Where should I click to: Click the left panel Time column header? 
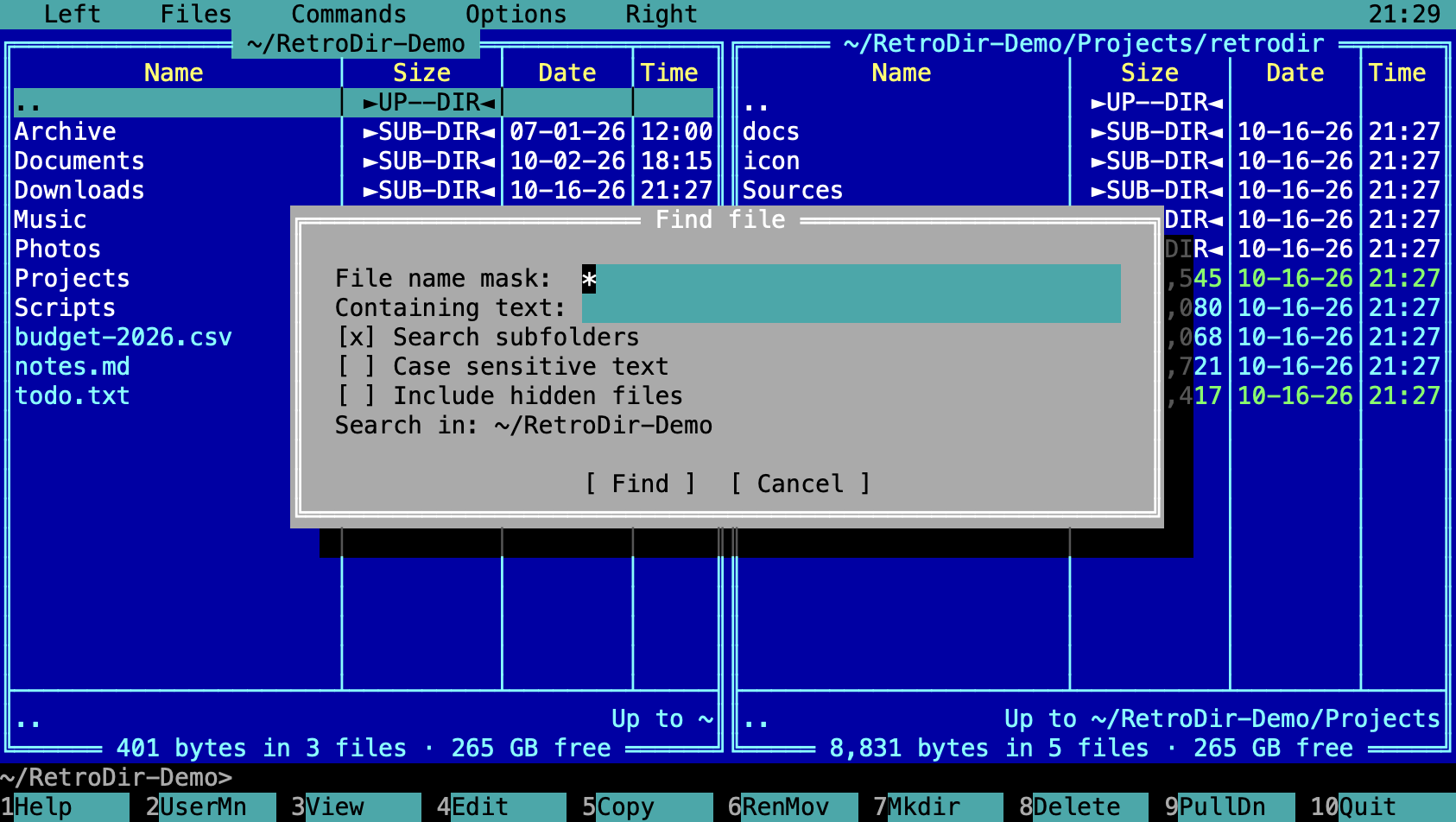(x=669, y=73)
